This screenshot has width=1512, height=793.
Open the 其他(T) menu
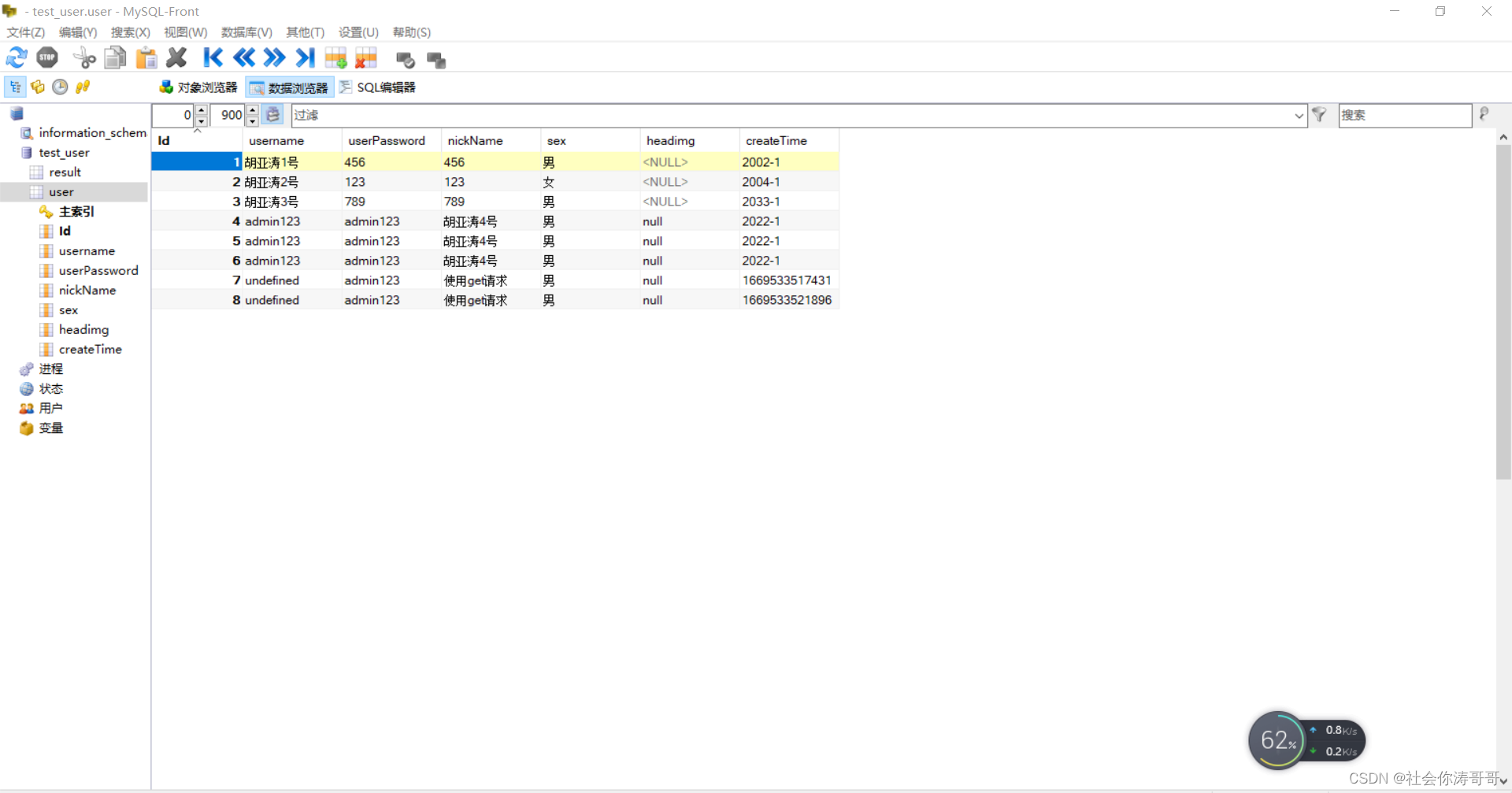[305, 32]
